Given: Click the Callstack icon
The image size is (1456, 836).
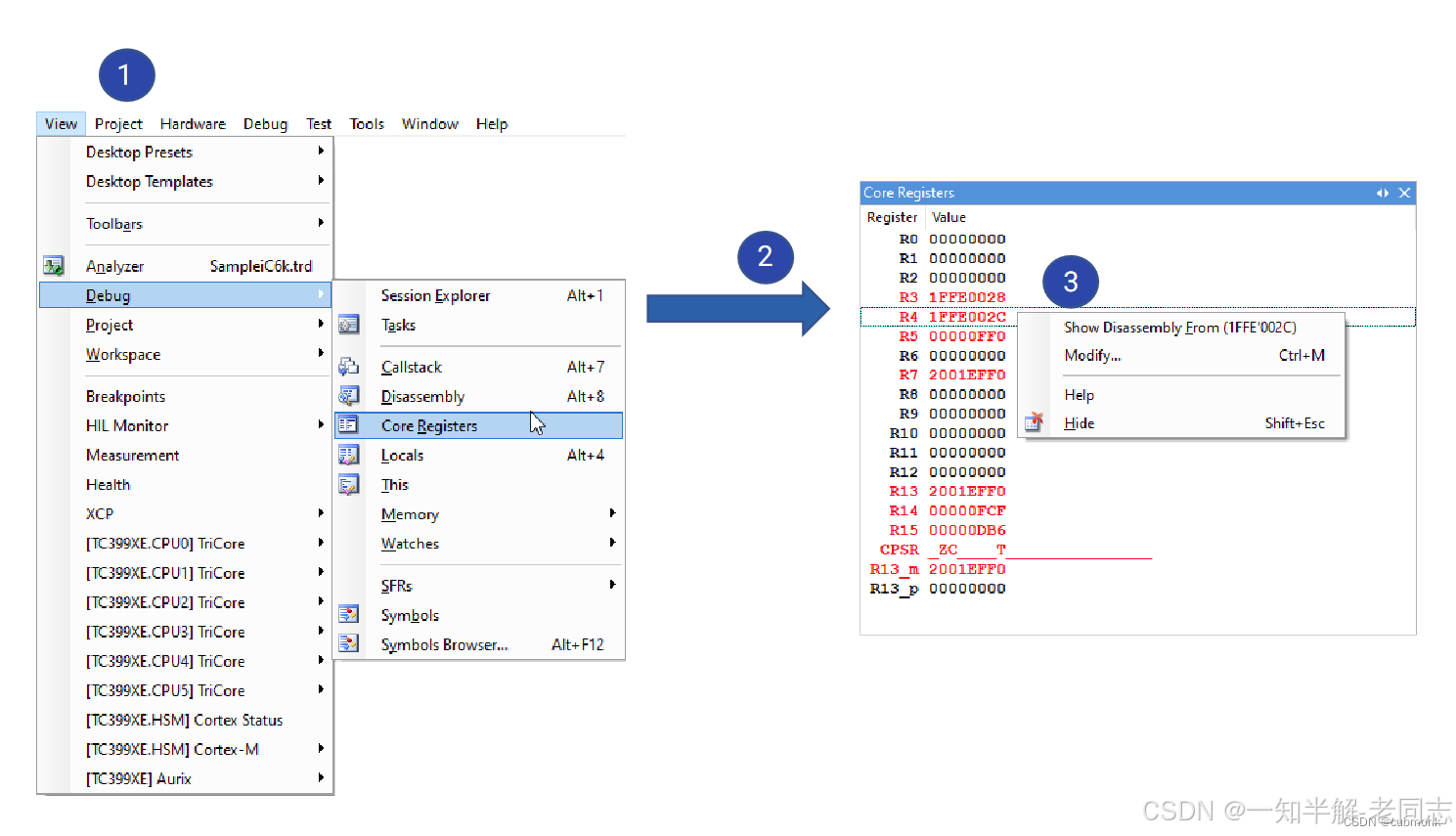Looking at the screenshot, I should pyautogui.click(x=349, y=366).
